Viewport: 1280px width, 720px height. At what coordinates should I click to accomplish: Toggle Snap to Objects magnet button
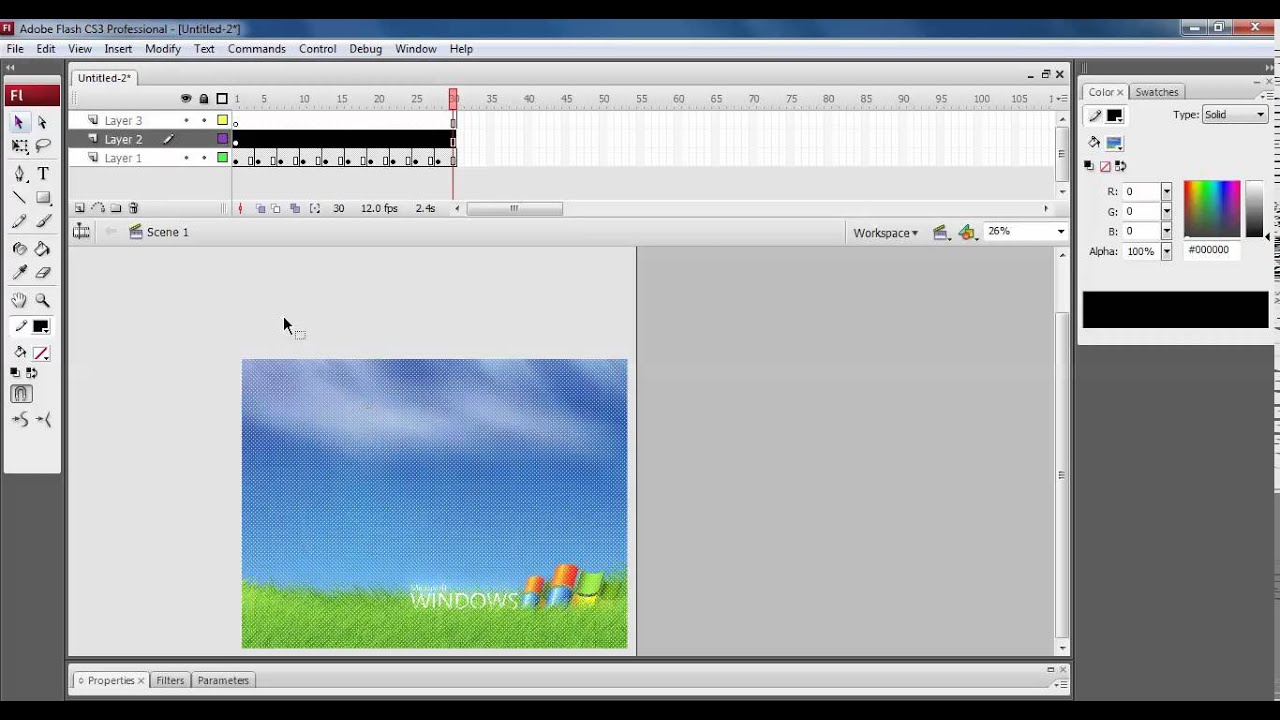click(21, 394)
